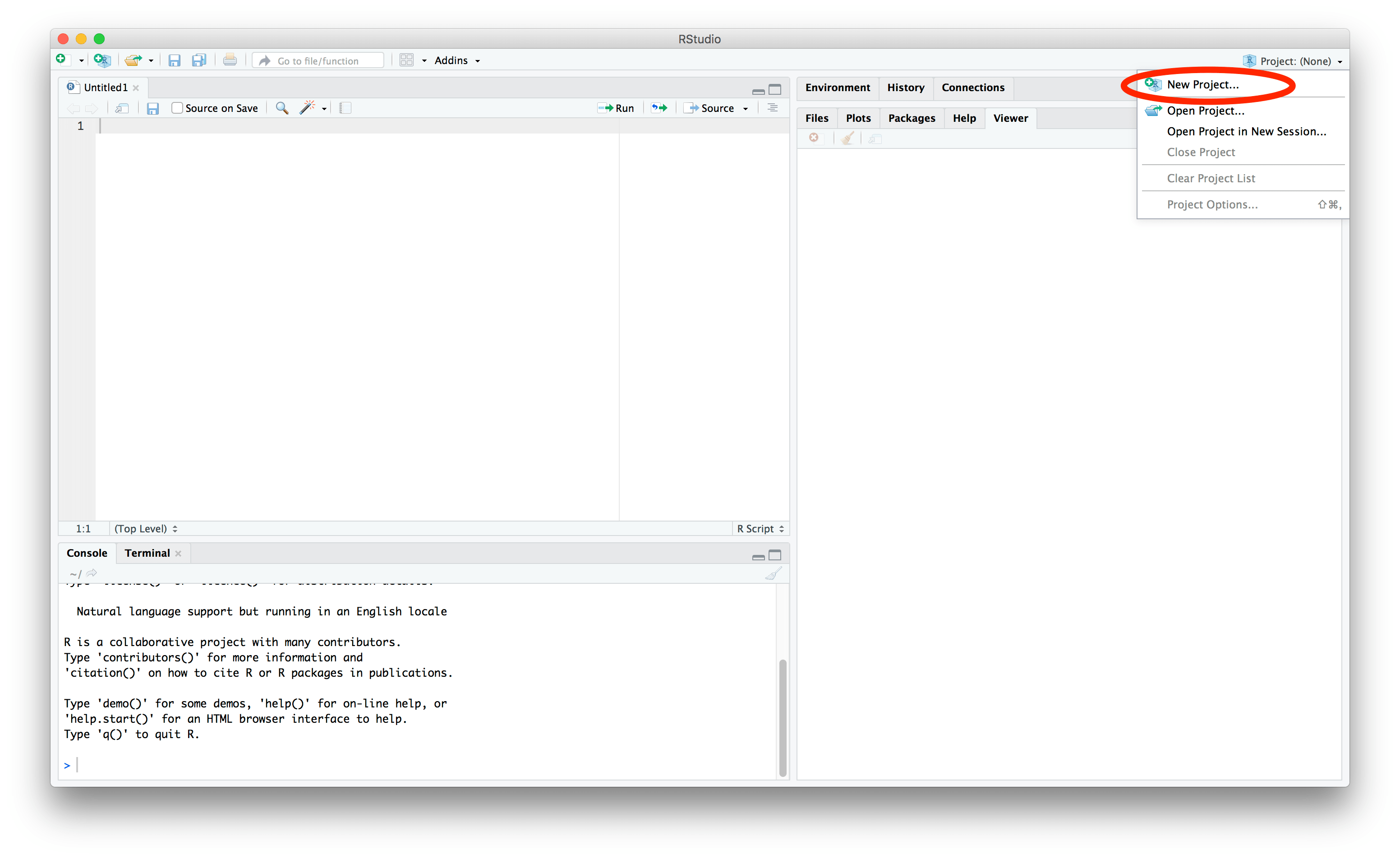Viewport: 1400px width, 859px height.
Task: Click the re-run previous code icon
Action: [x=659, y=108]
